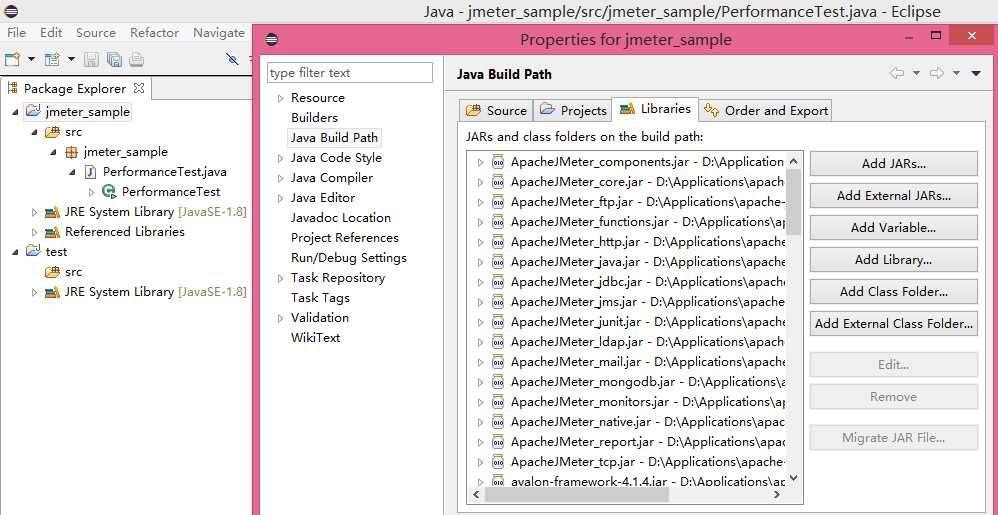Expand the Java Code Style category

[x=280, y=159]
